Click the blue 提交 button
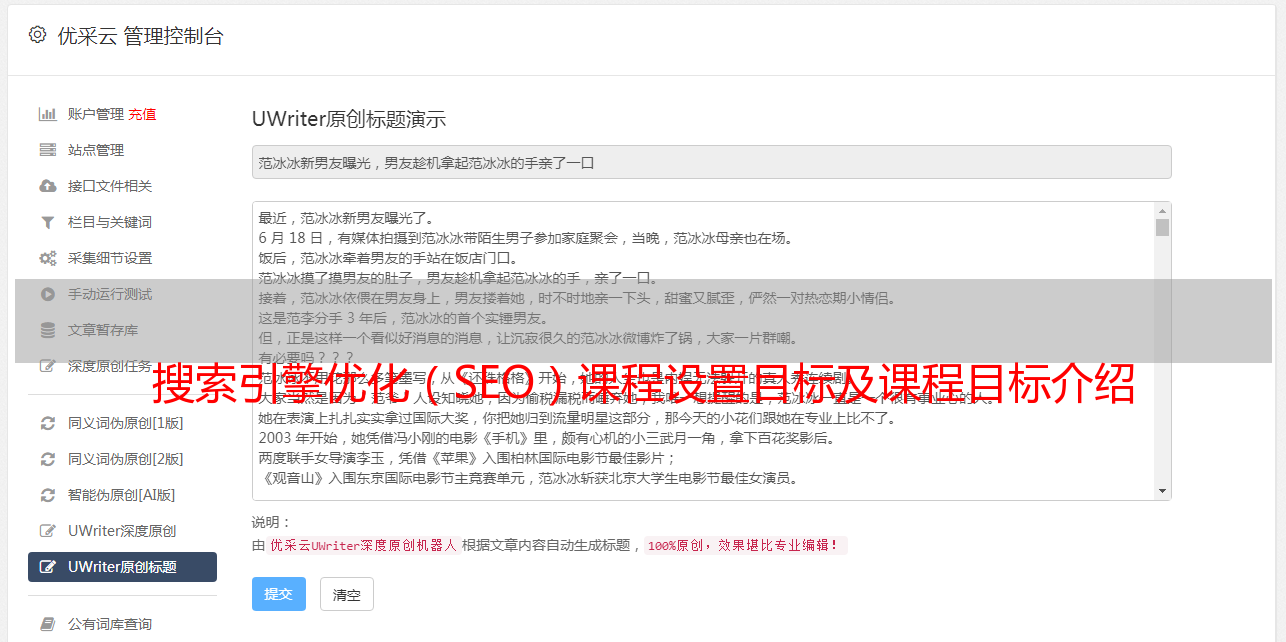This screenshot has width=1286, height=642. 279,594
